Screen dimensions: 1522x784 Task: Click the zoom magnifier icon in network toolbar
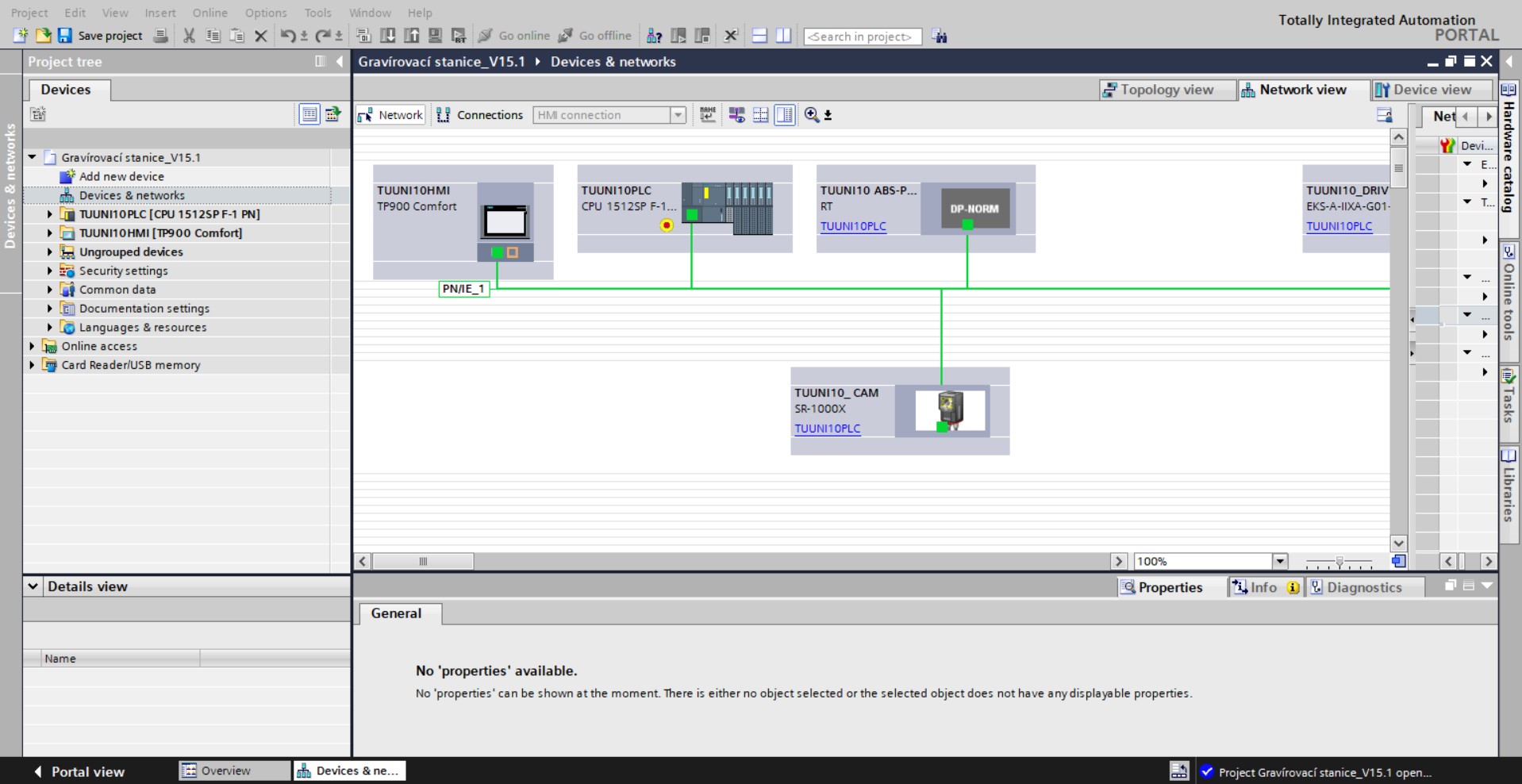pos(812,115)
